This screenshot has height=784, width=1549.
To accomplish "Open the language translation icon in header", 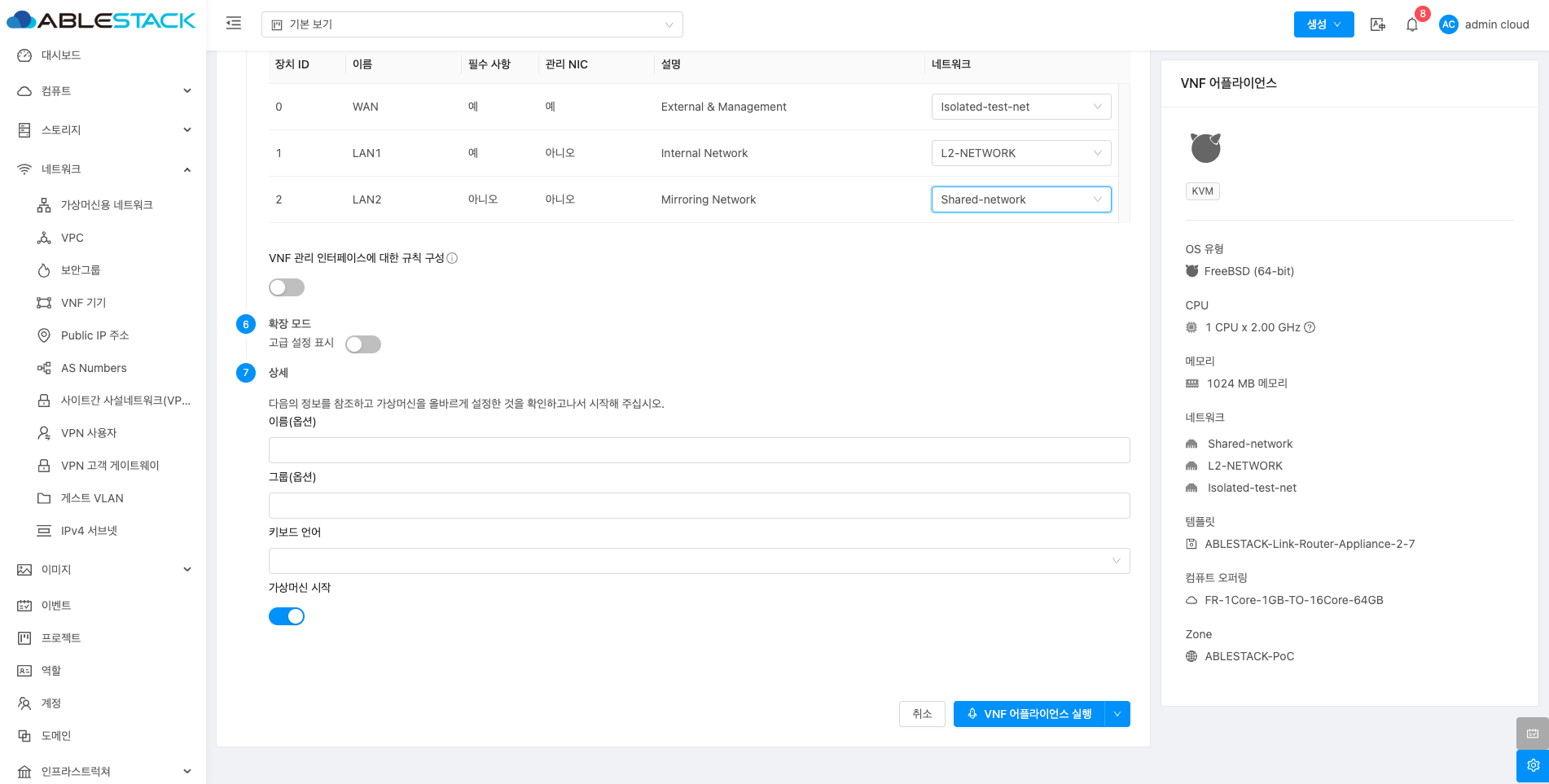I will [1377, 24].
